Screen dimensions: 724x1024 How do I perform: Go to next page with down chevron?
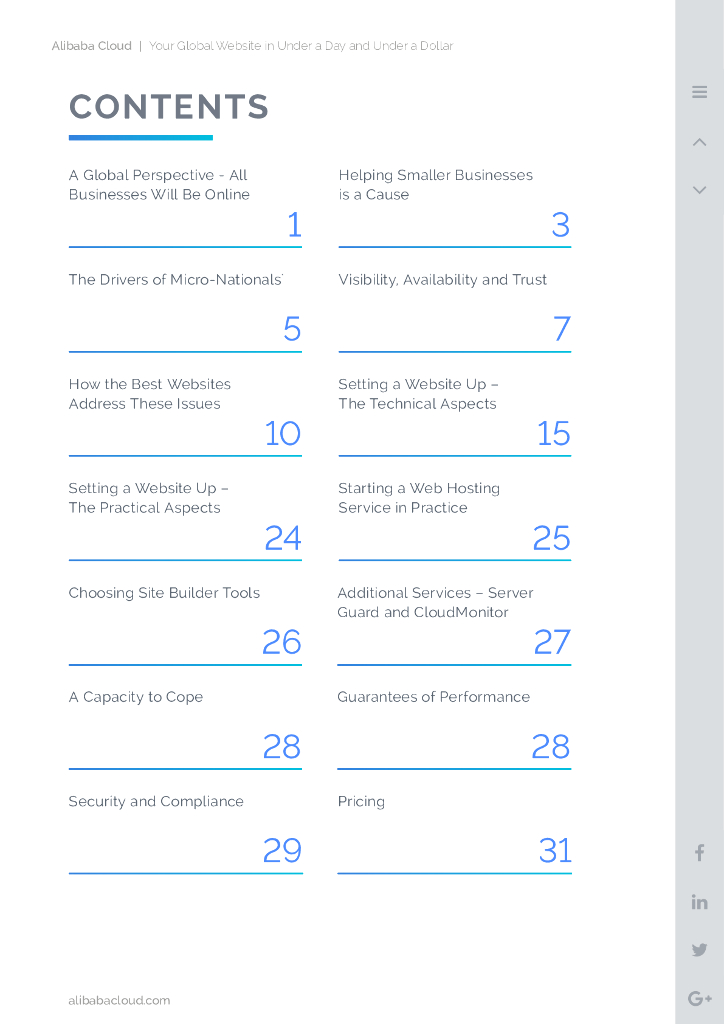[x=699, y=190]
